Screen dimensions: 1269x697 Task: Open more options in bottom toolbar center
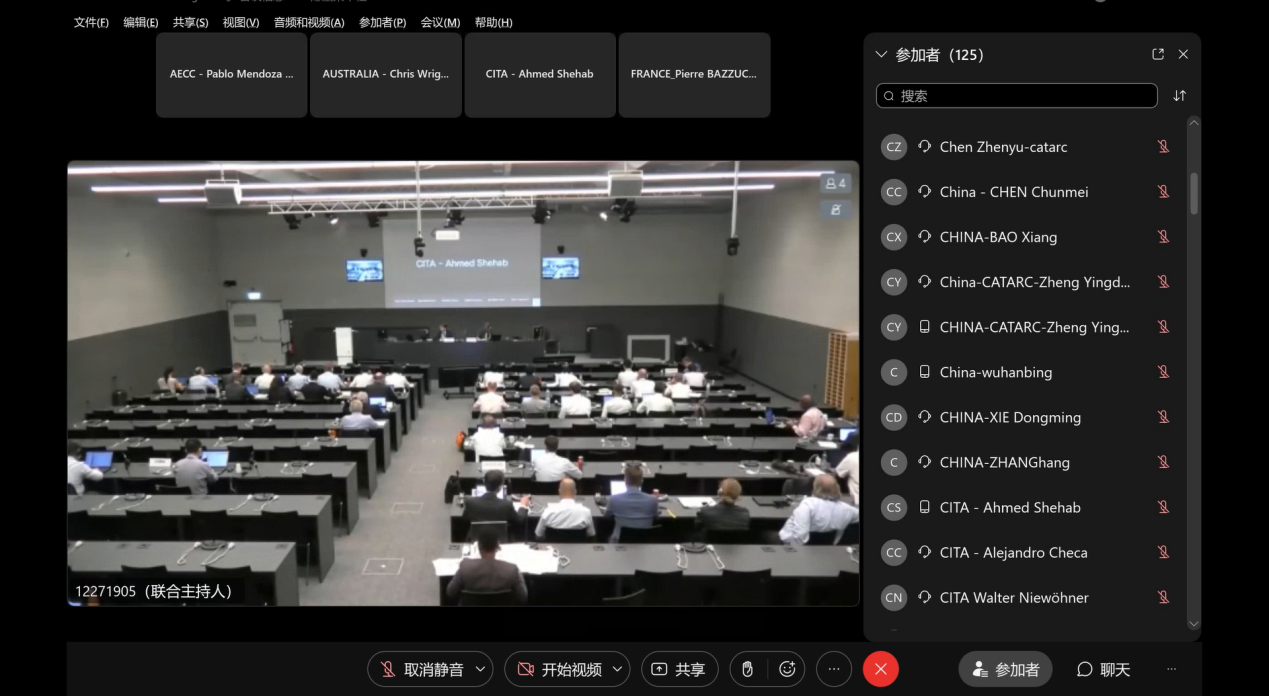point(834,669)
